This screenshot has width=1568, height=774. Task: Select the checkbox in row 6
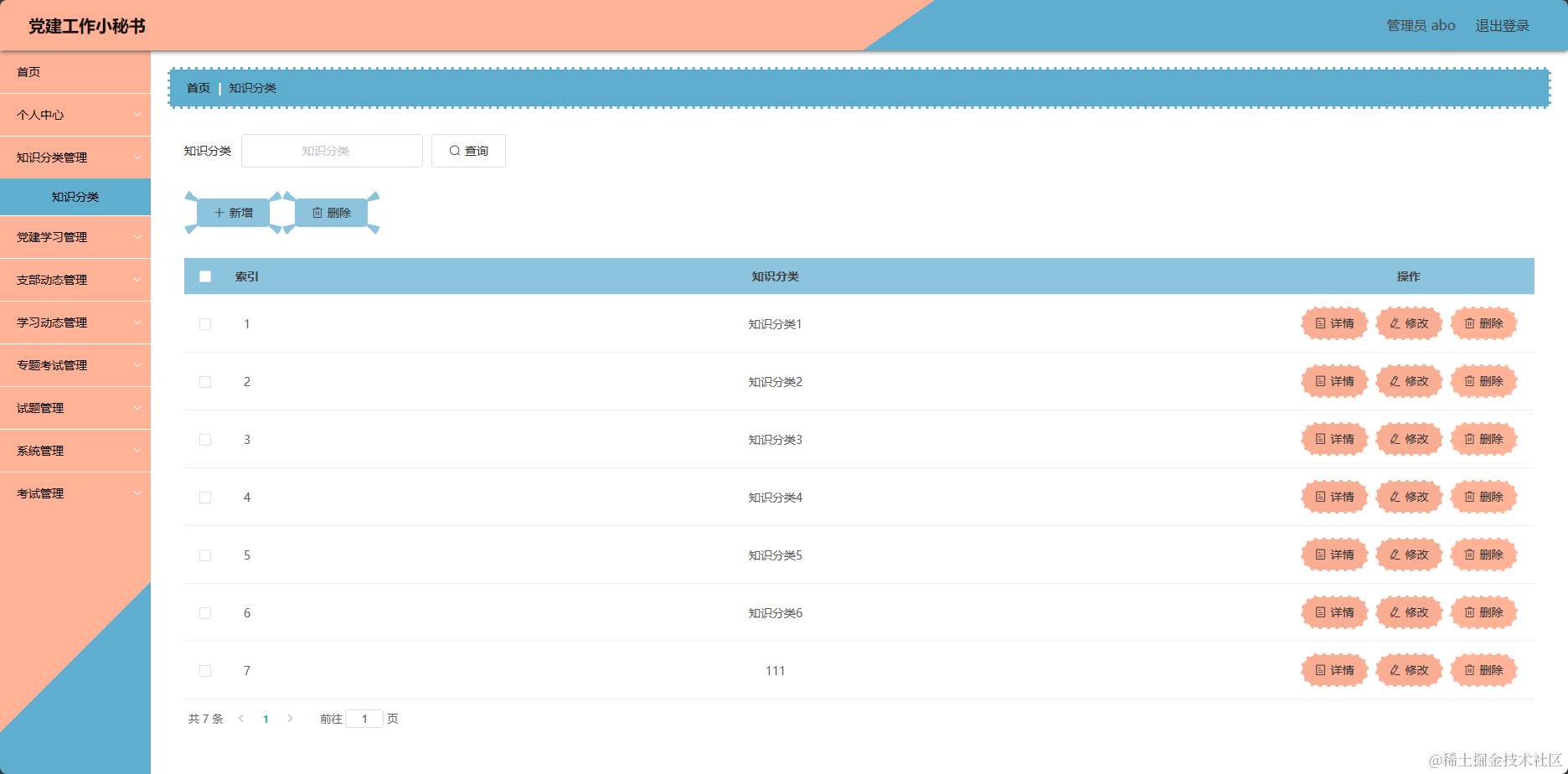pos(205,613)
